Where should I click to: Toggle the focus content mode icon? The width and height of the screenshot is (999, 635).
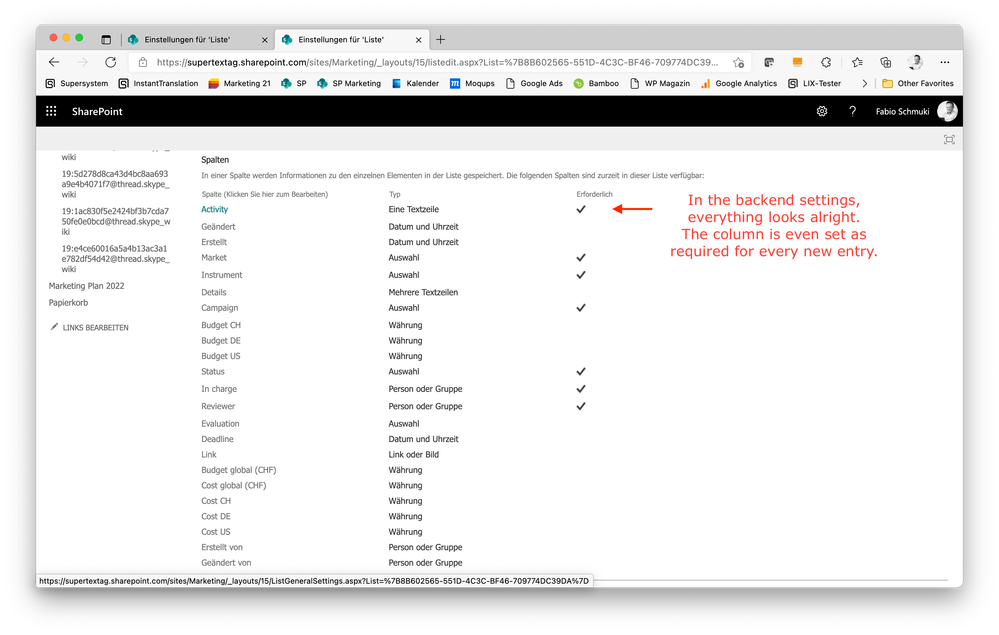[x=949, y=139]
